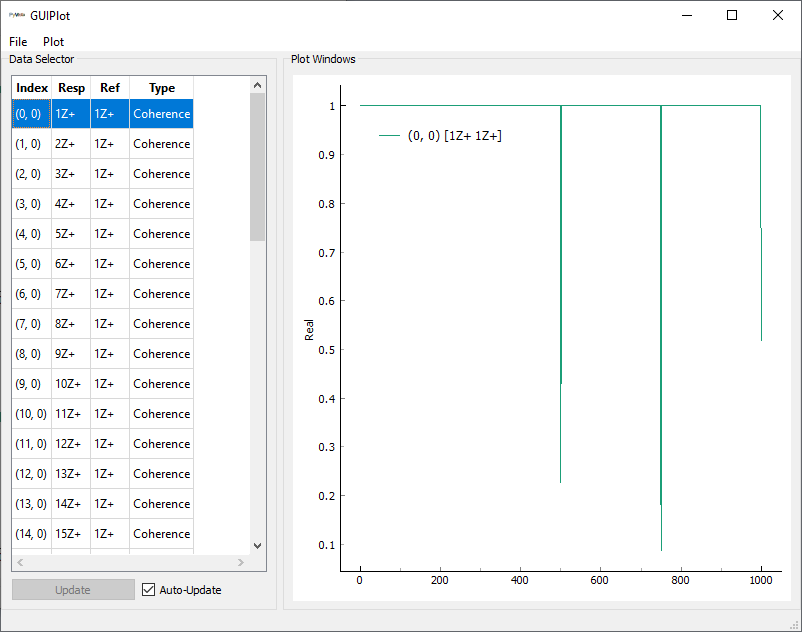This screenshot has height=632, width=802.
Task: Click scroll down arrow in data table
Action: tap(257, 545)
